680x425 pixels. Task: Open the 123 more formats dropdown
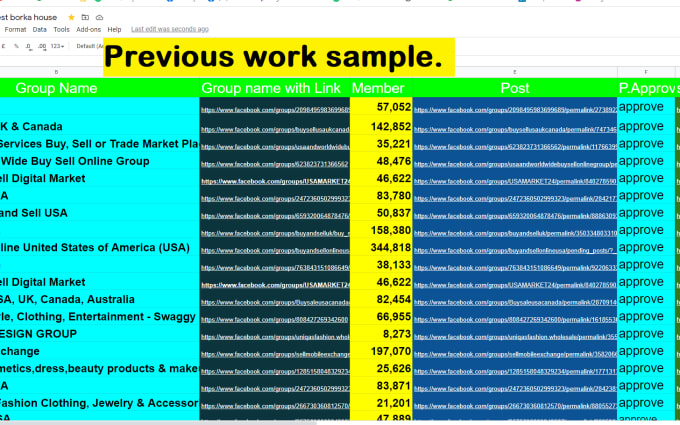click(x=57, y=46)
